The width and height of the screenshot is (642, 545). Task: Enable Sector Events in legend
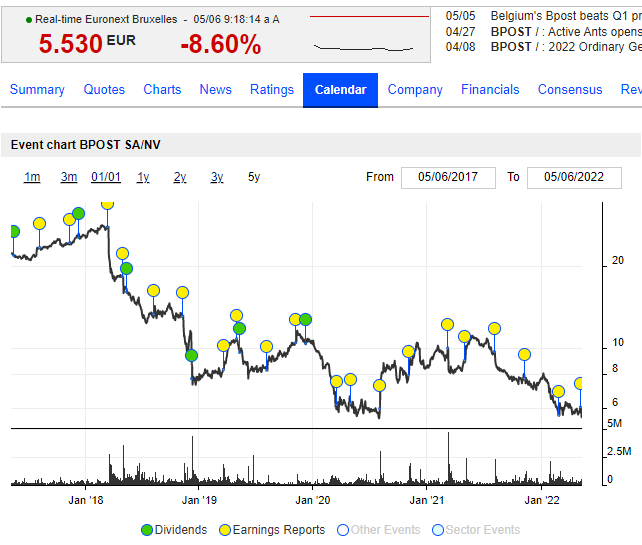tap(438, 530)
